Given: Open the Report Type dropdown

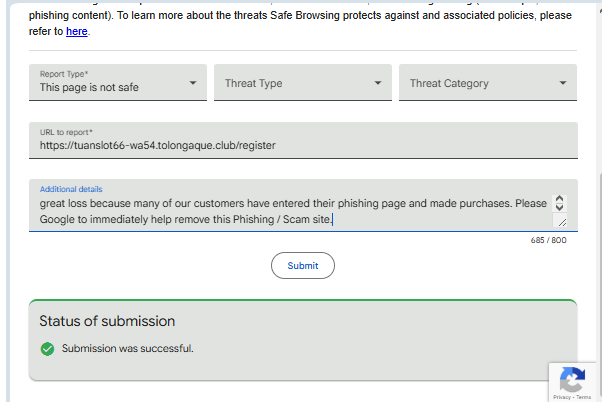Looking at the screenshot, I should coord(118,83).
